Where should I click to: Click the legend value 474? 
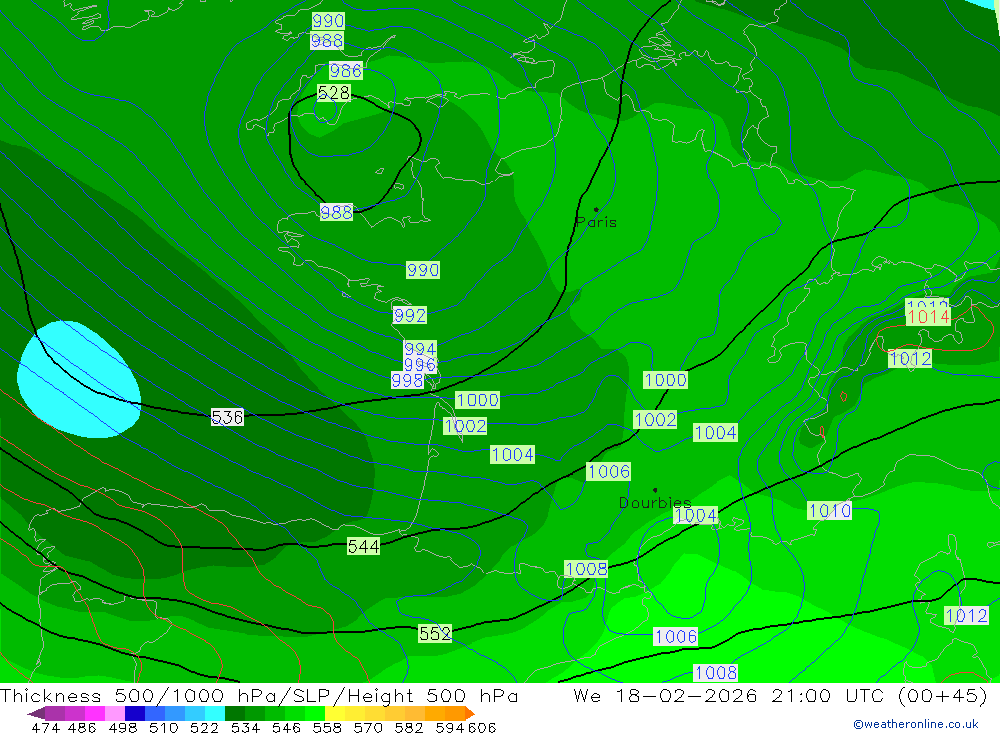[x=45, y=727]
